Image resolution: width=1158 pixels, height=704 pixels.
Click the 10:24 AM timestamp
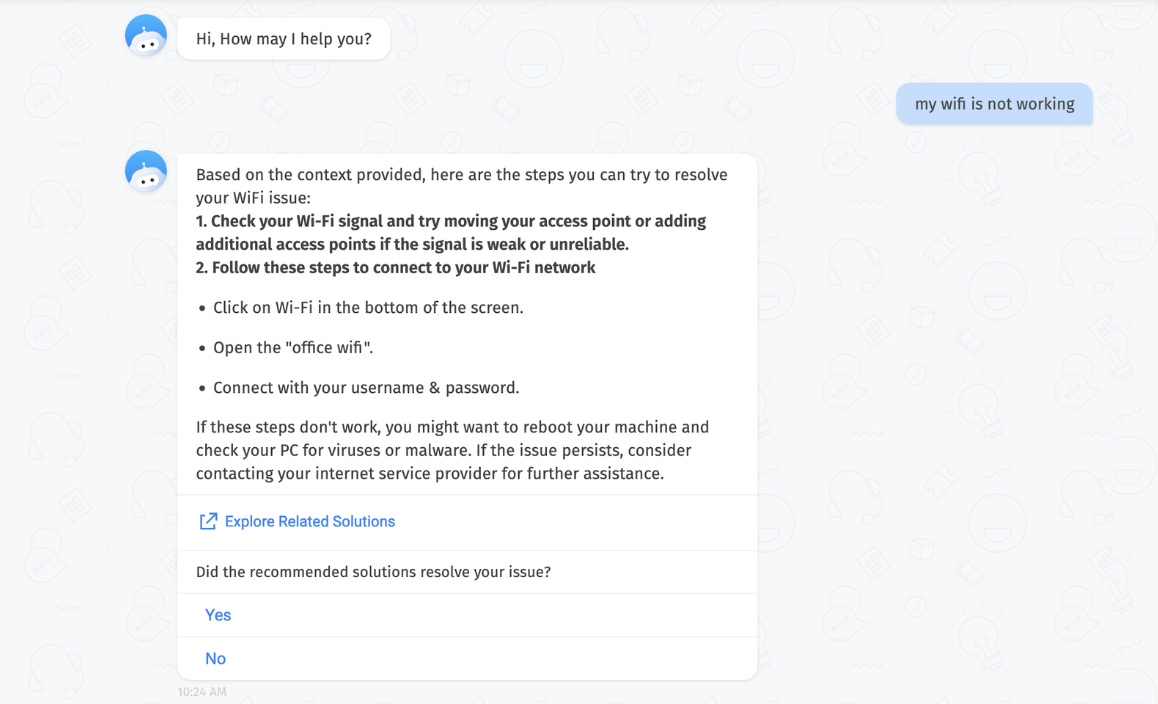202,692
